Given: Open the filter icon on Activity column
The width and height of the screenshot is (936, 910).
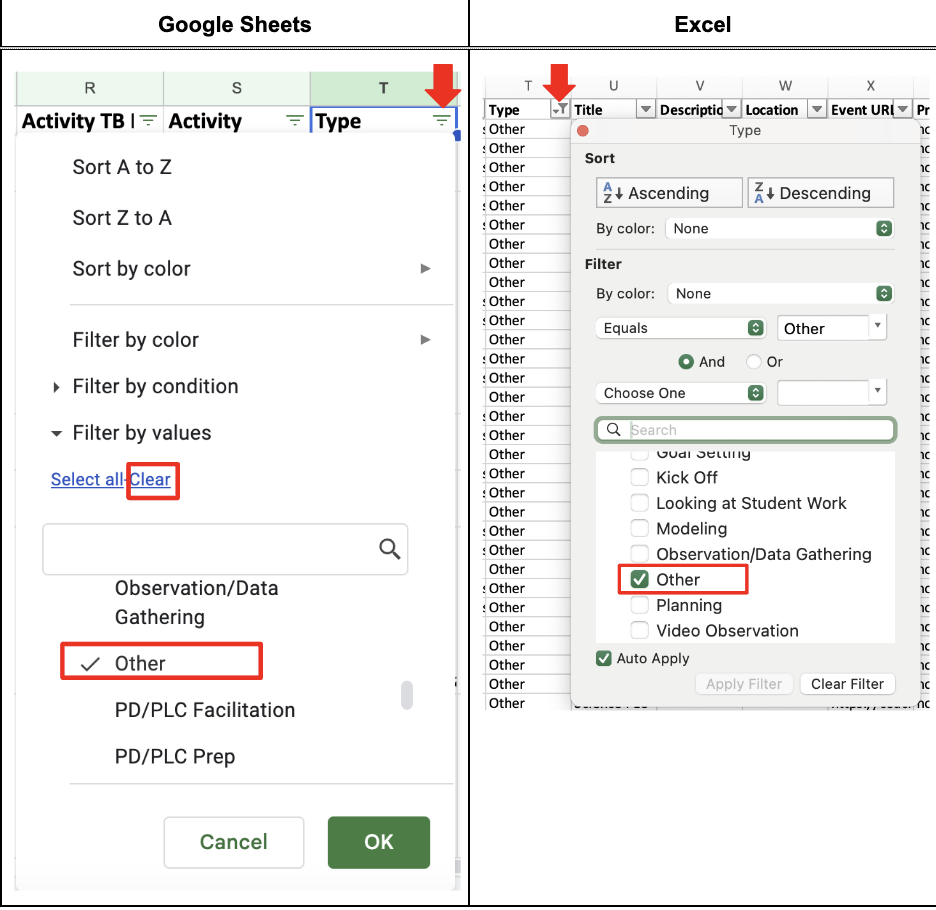Looking at the screenshot, I should [x=294, y=121].
